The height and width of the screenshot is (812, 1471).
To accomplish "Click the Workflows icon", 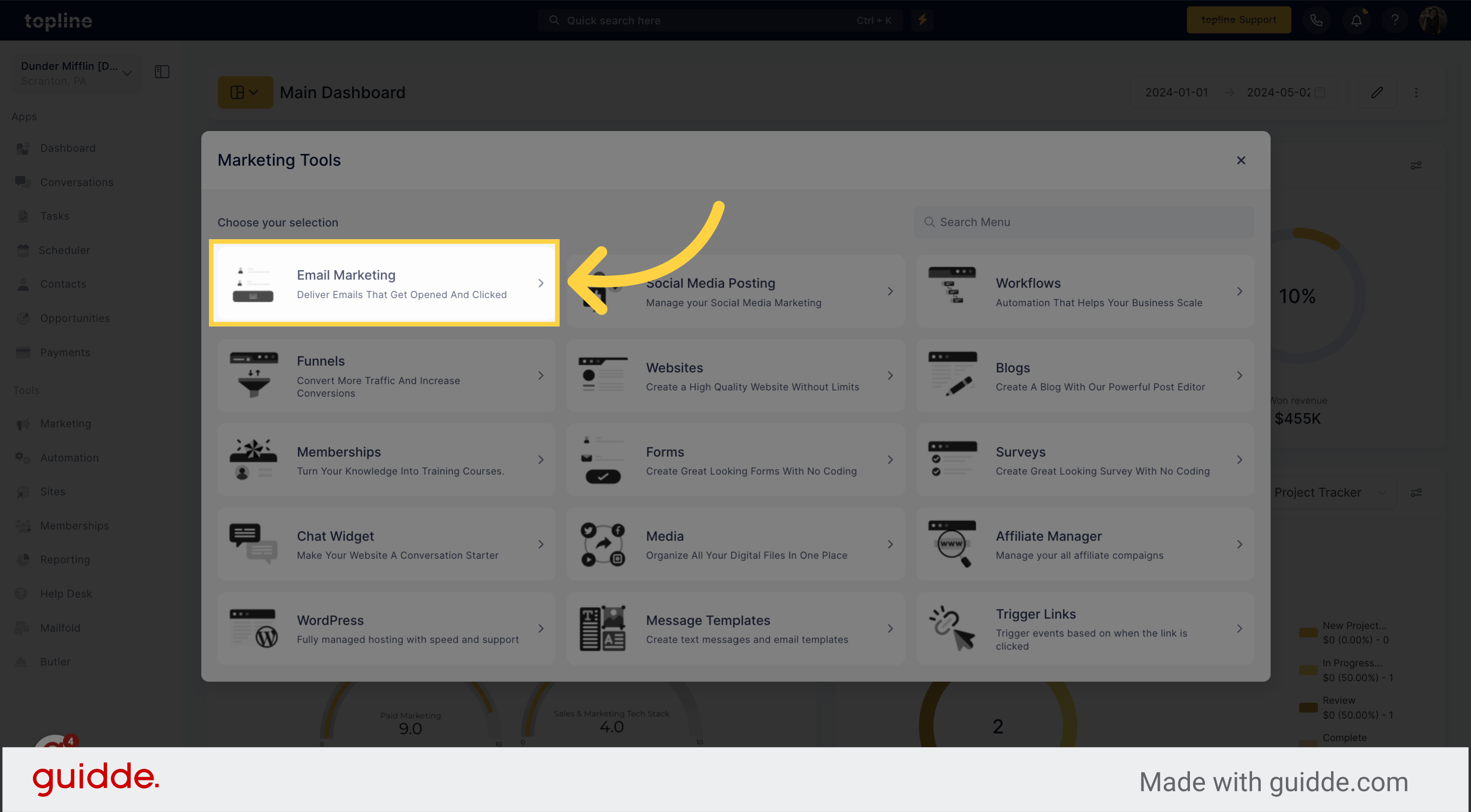I will (x=951, y=284).
